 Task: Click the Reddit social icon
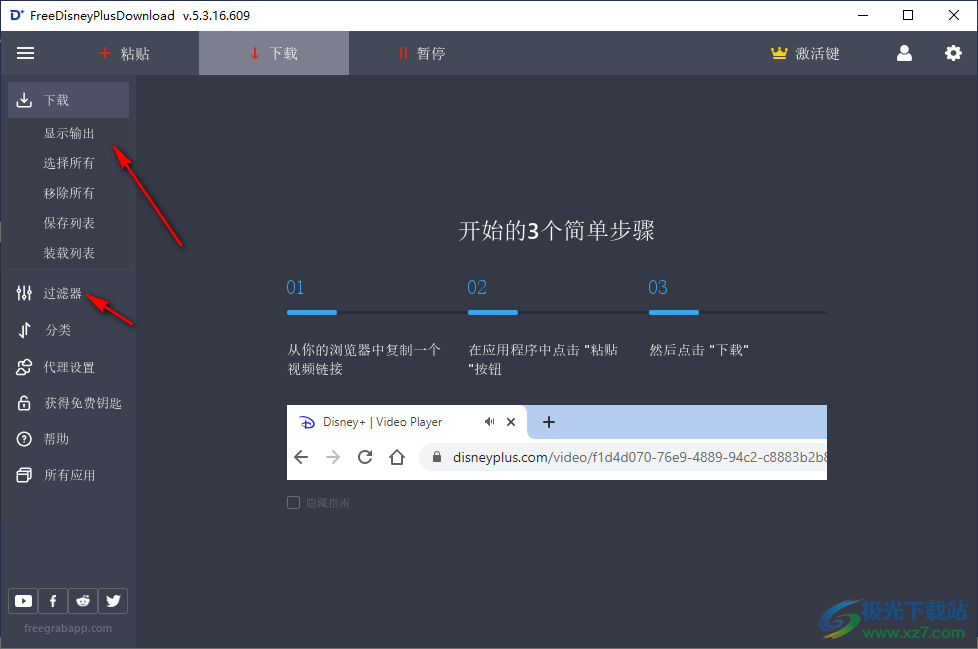click(x=83, y=601)
